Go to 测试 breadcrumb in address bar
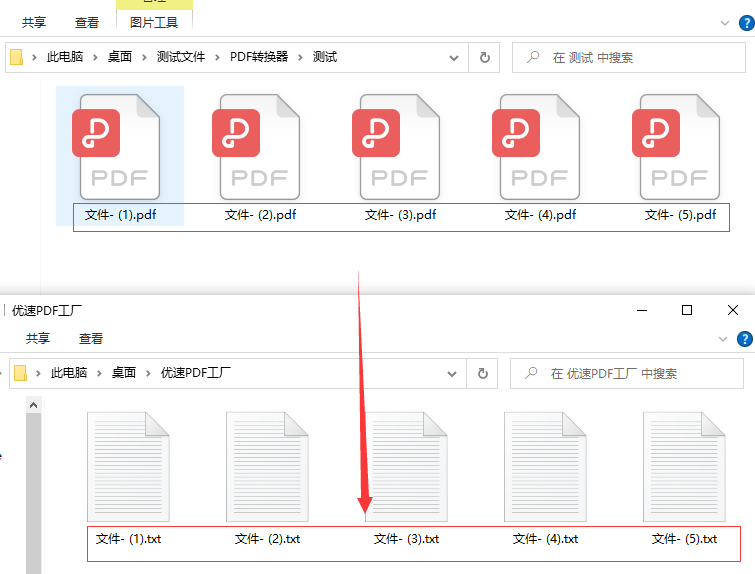 pos(325,57)
